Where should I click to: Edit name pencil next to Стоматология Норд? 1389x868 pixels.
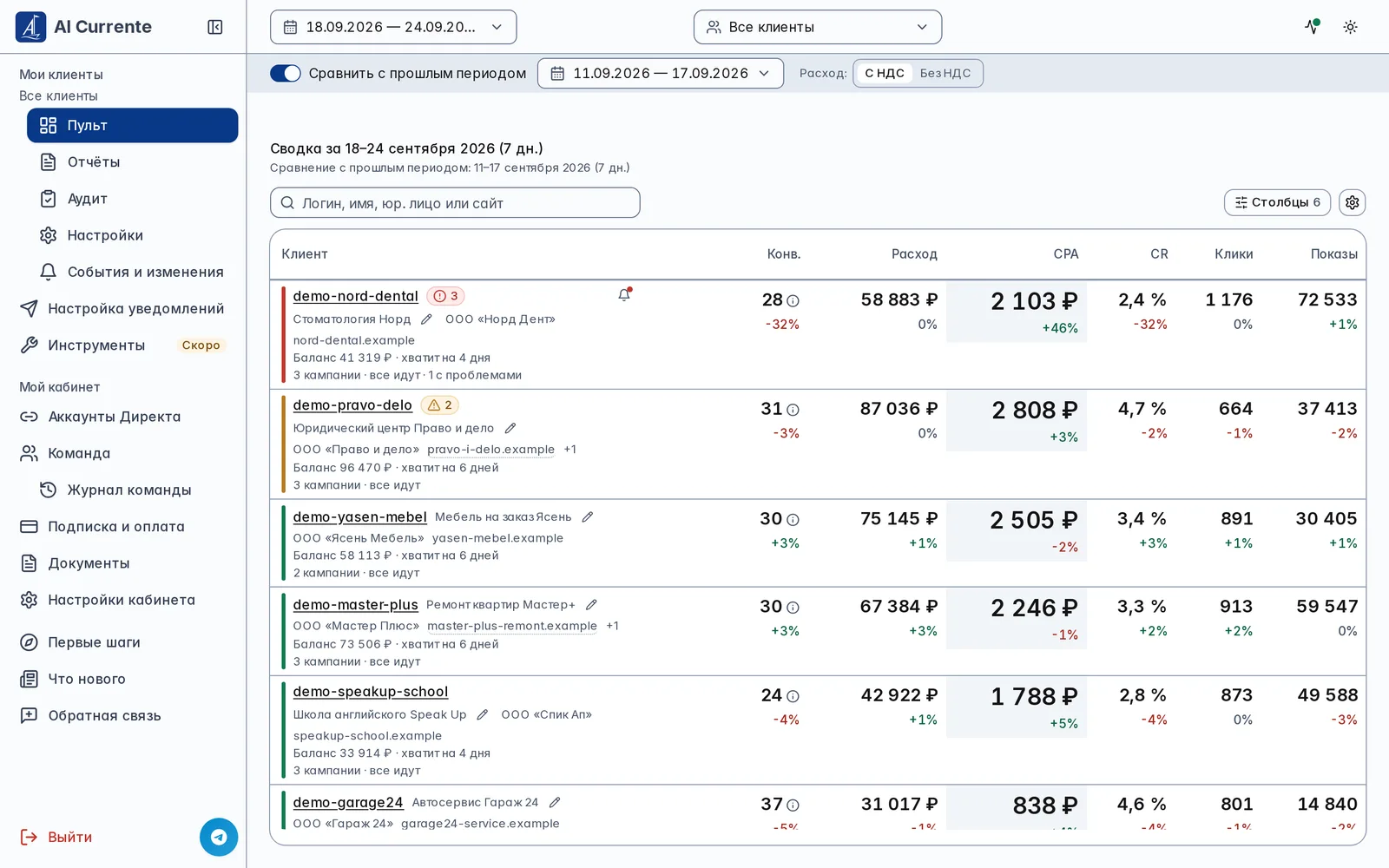pyautogui.click(x=426, y=319)
